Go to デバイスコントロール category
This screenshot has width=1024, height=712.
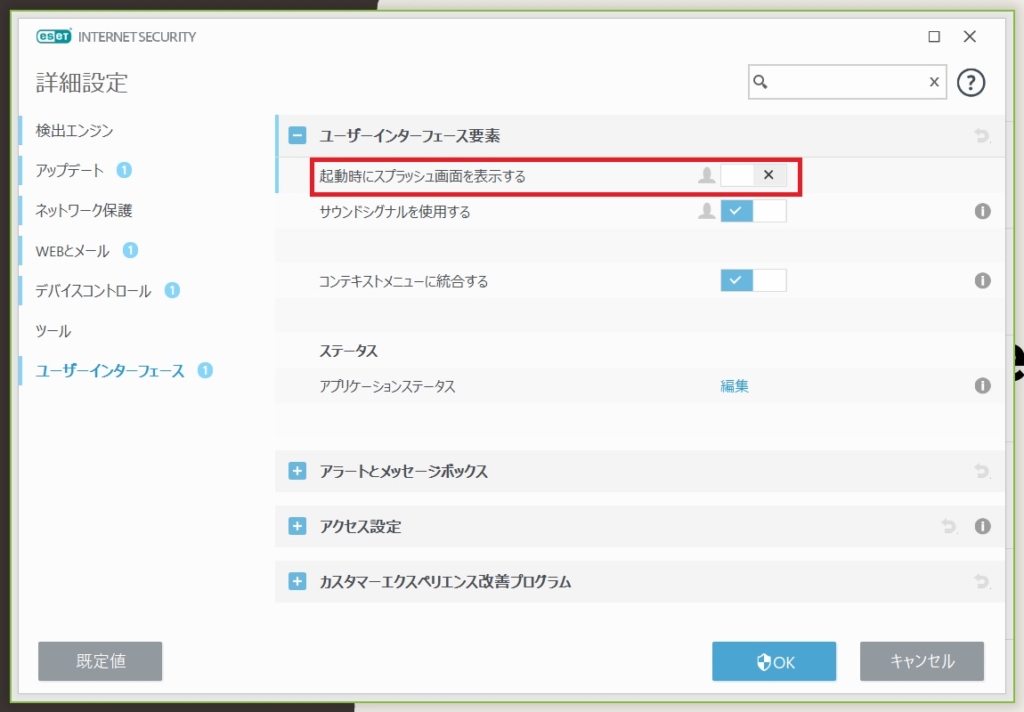click(x=93, y=291)
